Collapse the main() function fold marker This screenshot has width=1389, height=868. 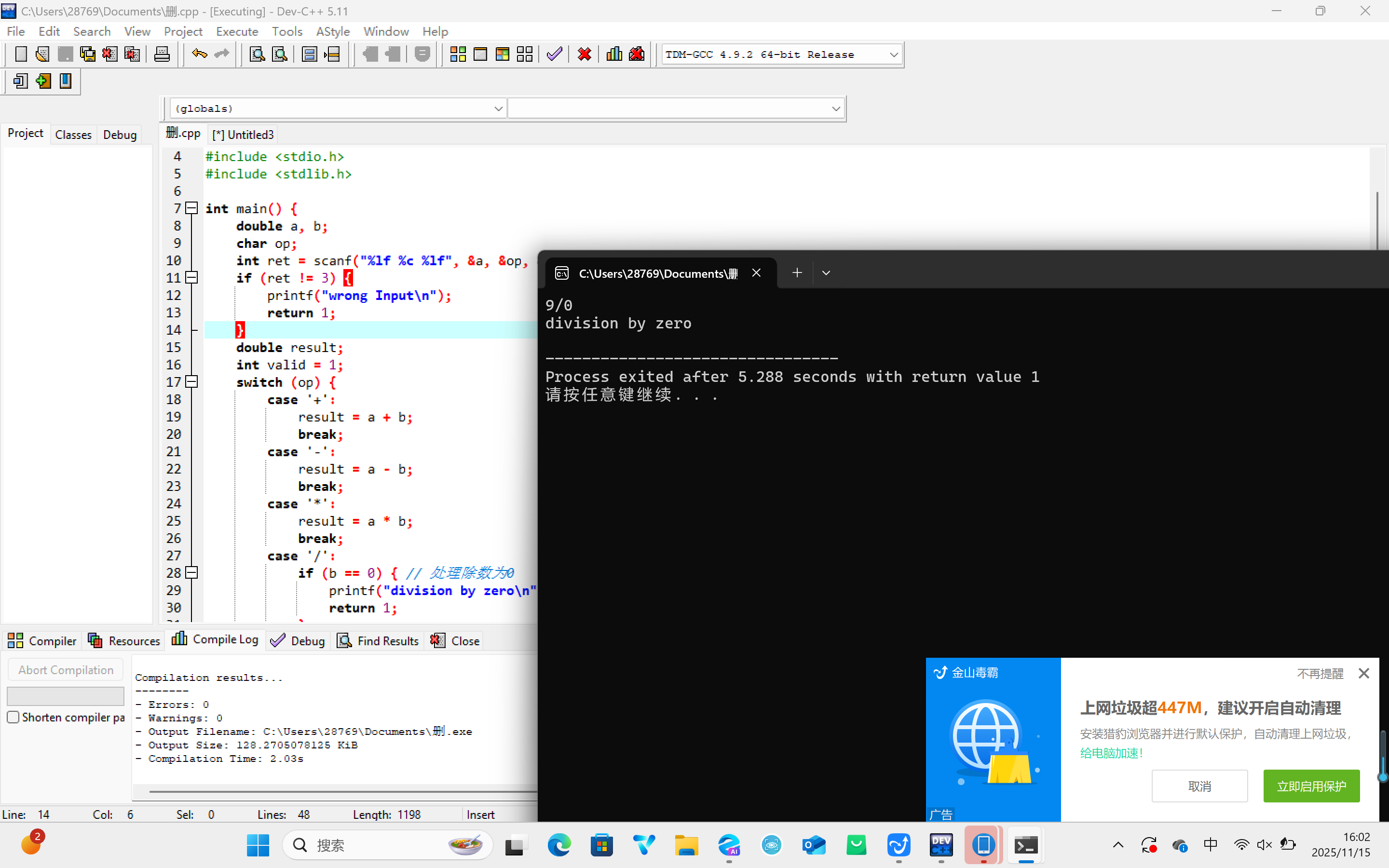[x=192, y=208]
